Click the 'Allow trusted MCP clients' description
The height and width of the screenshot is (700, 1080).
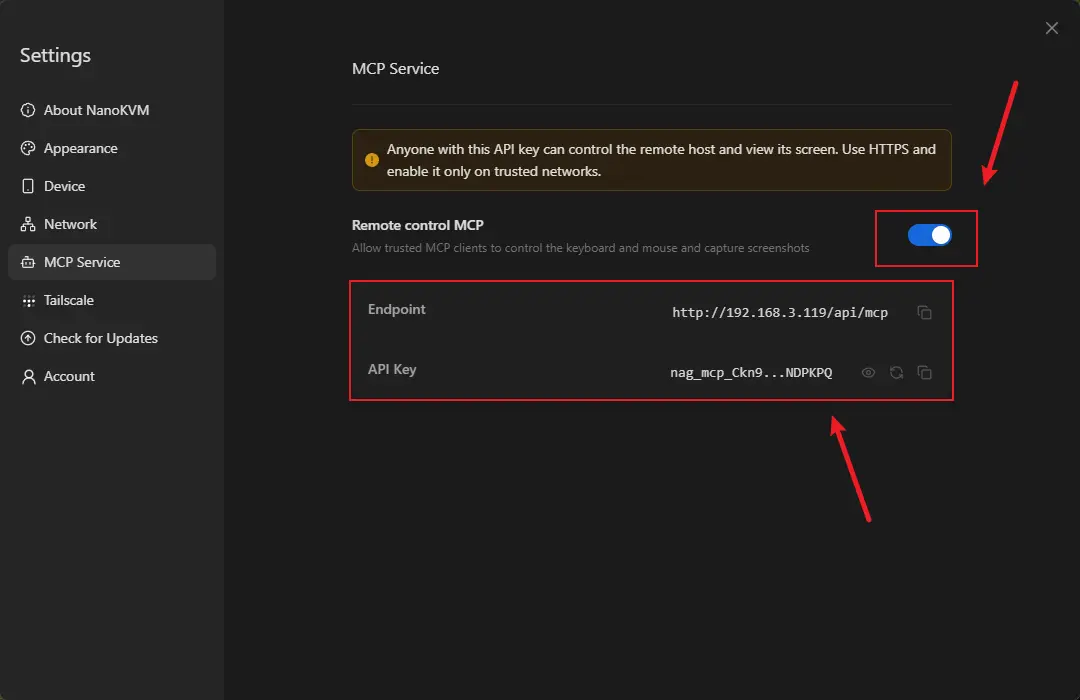(581, 248)
